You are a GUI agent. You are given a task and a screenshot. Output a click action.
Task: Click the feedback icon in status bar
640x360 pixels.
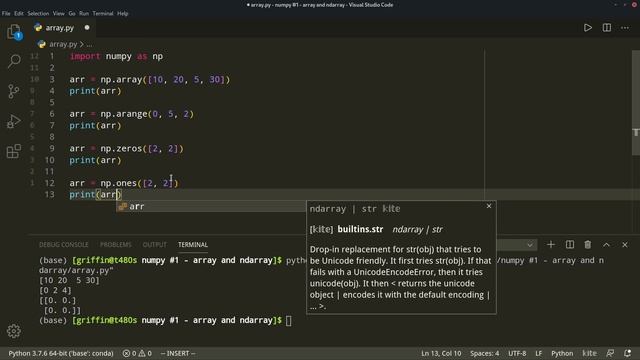610,353
